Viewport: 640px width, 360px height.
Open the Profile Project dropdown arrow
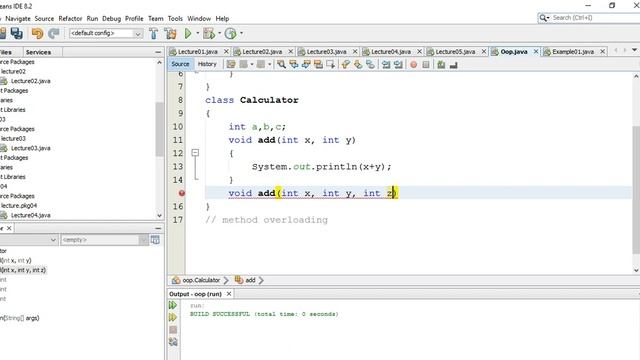[x=241, y=33]
